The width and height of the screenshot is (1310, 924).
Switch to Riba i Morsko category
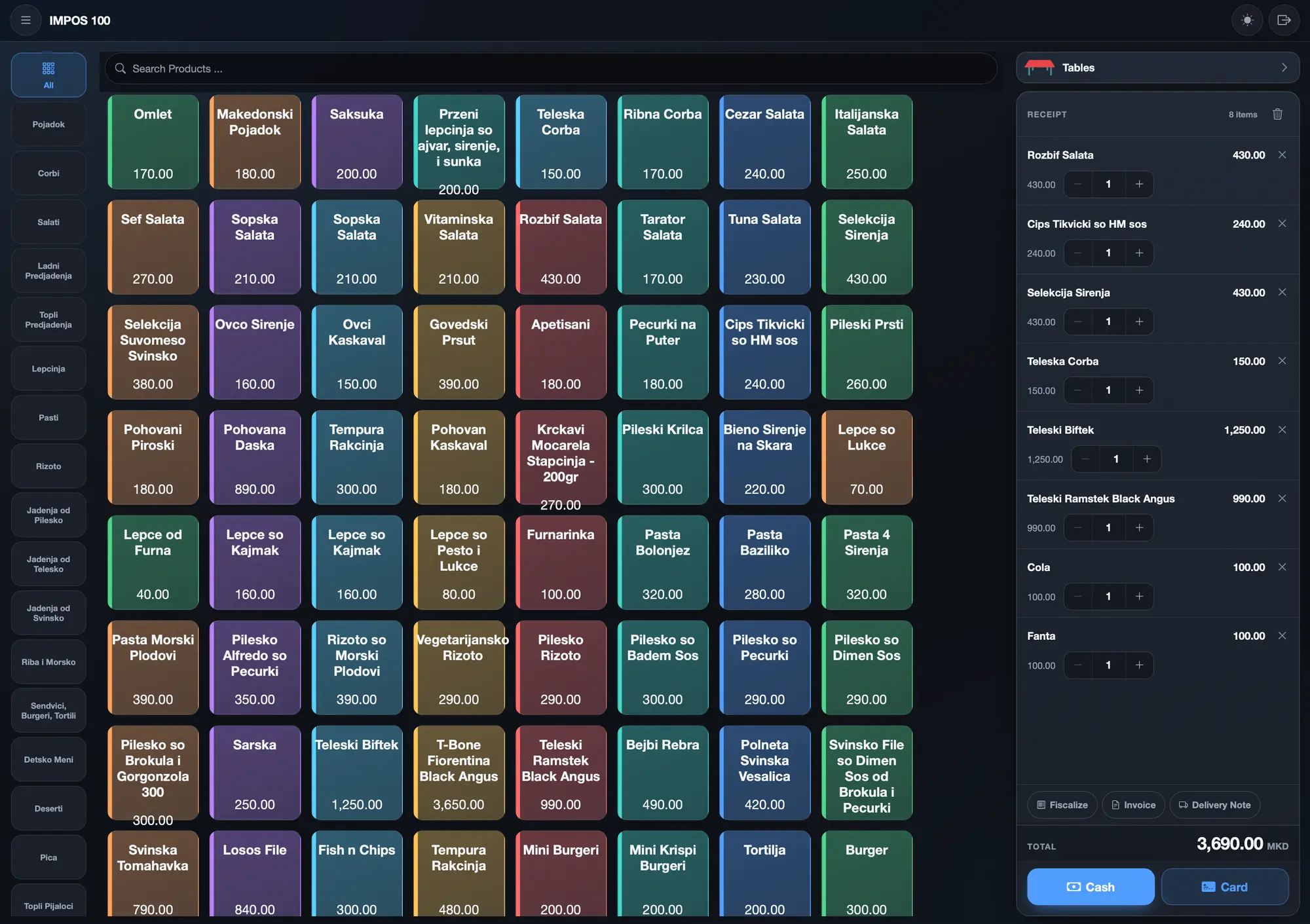tap(48, 662)
